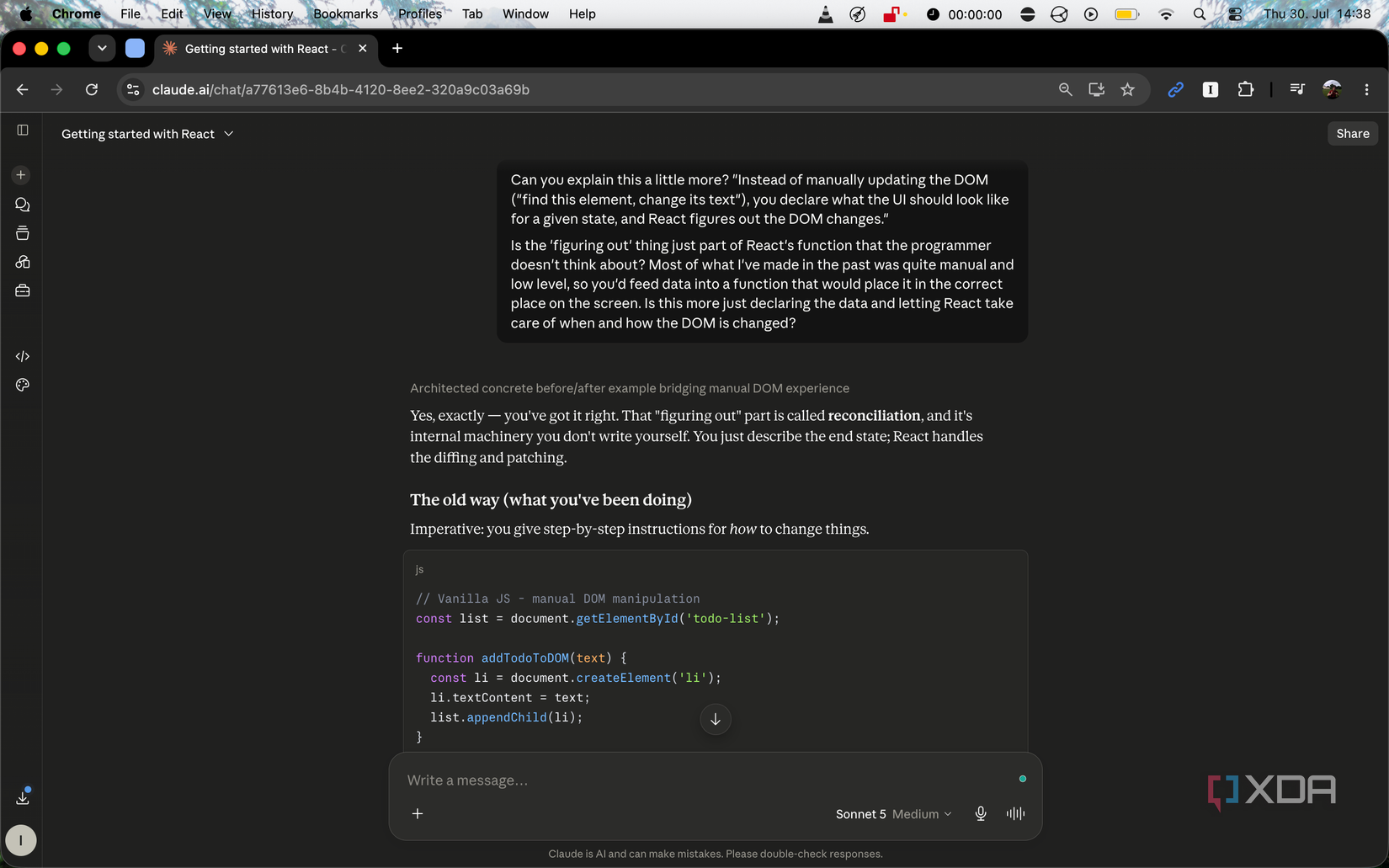Click the bold word 'reconciliation'

coord(874,416)
